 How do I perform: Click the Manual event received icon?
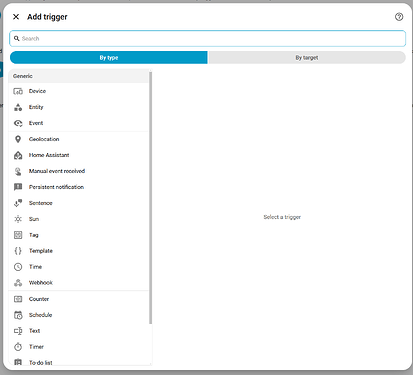coord(18,171)
